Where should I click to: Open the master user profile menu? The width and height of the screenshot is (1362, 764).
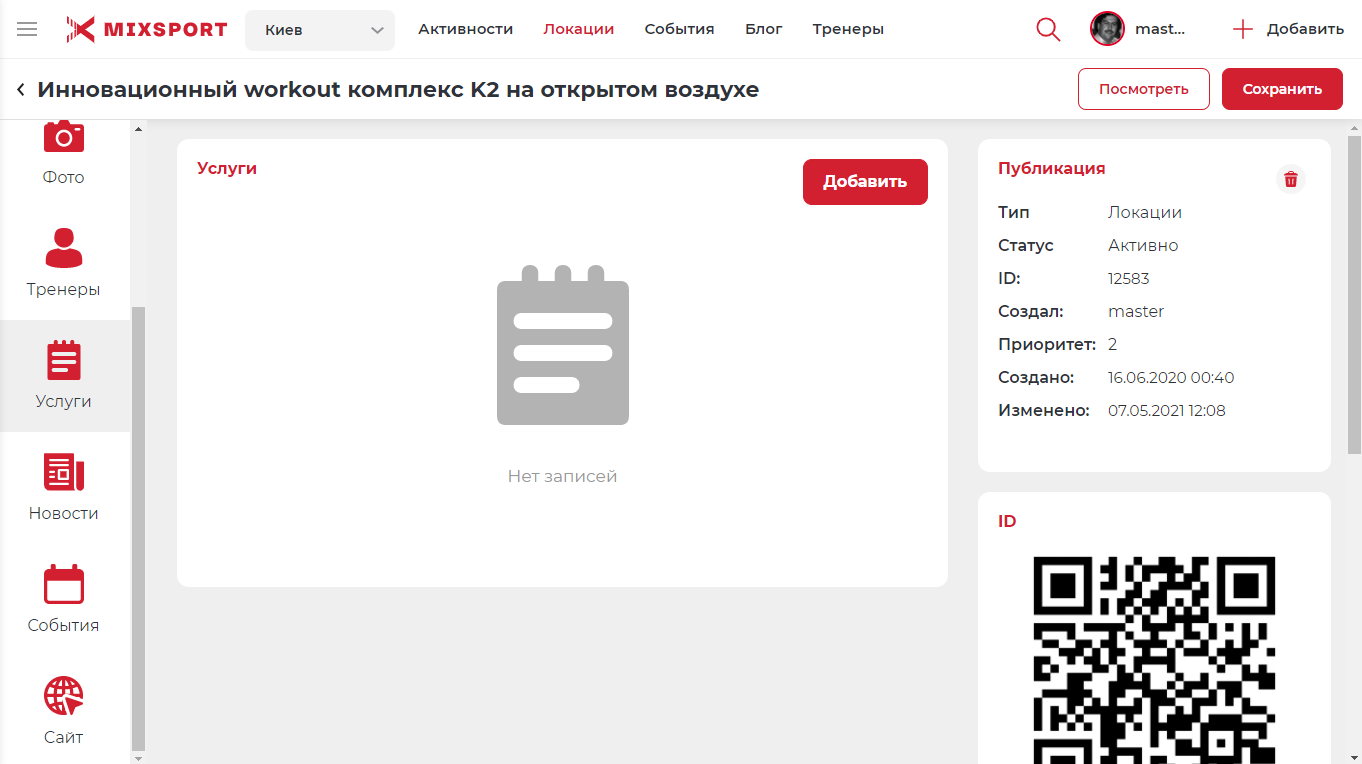coord(1138,30)
